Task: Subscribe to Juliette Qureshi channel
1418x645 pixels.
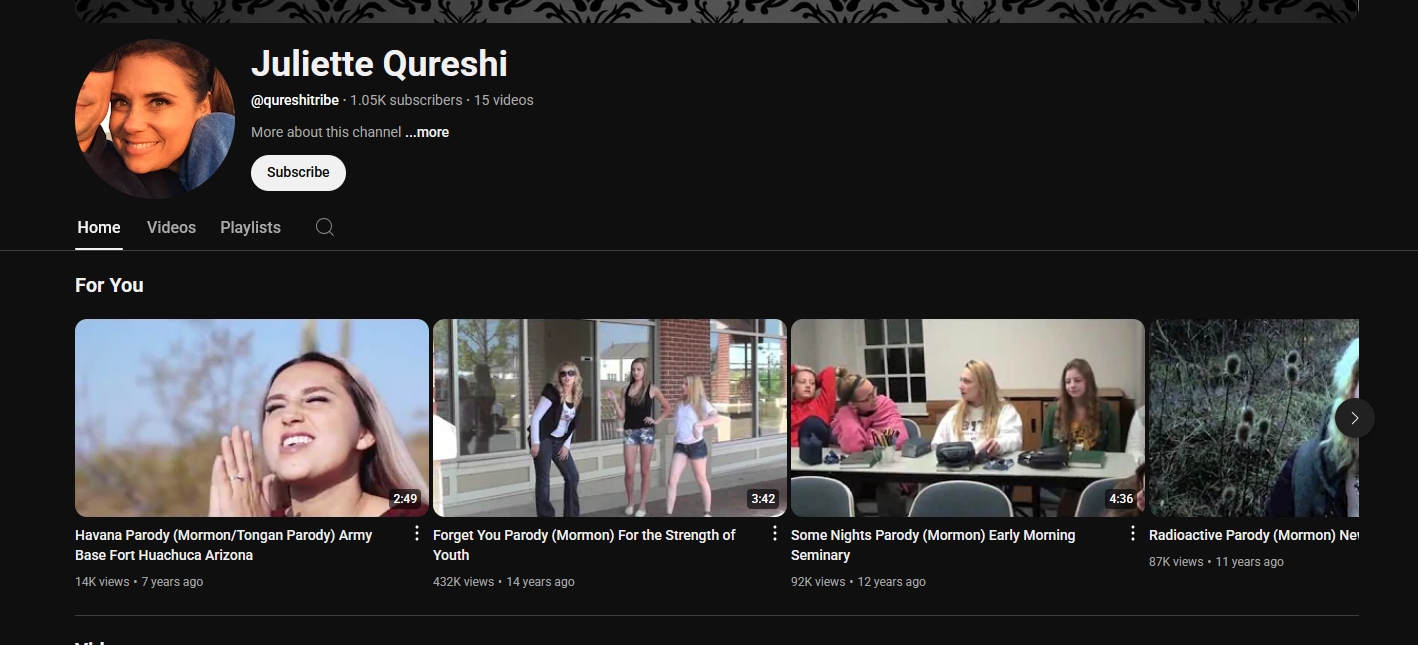Action: (298, 172)
